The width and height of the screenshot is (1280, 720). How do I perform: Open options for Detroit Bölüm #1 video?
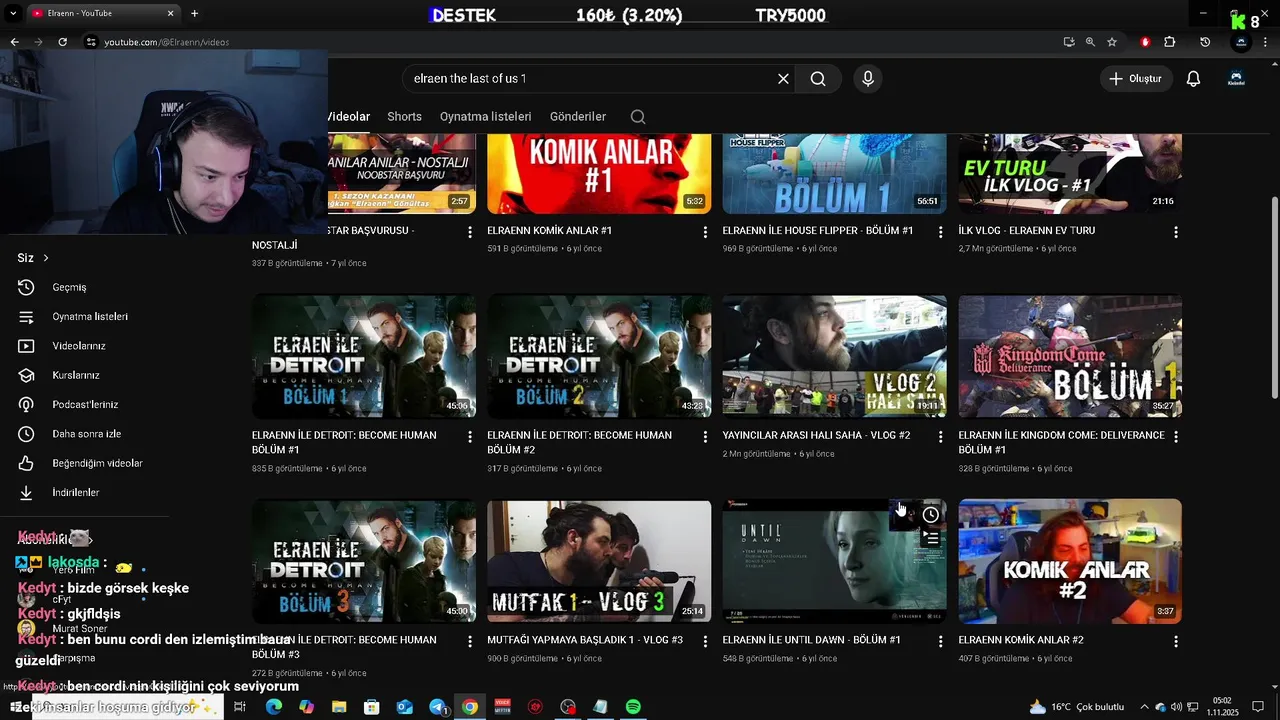(470, 437)
